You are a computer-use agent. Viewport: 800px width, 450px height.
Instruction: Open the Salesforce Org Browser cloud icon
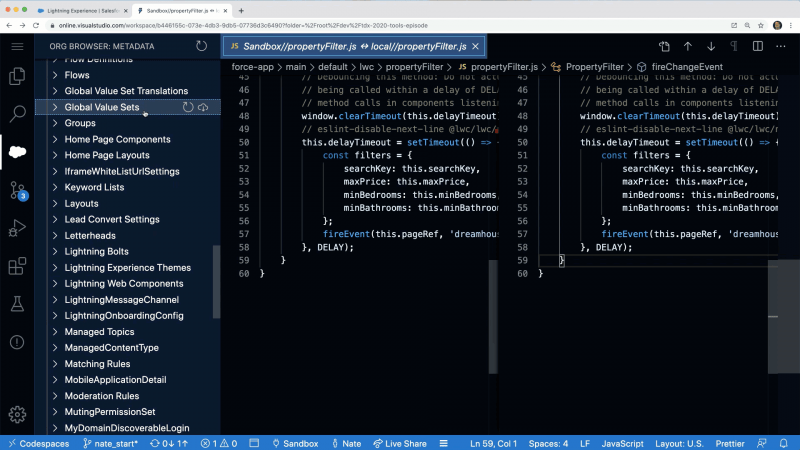tap(17, 152)
